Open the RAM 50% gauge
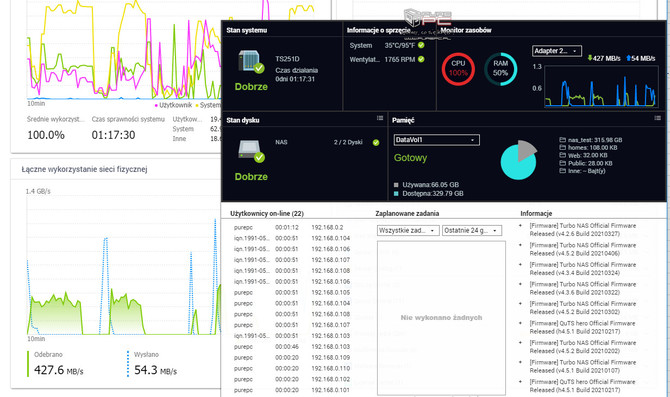670x397 pixels. click(x=500, y=69)
